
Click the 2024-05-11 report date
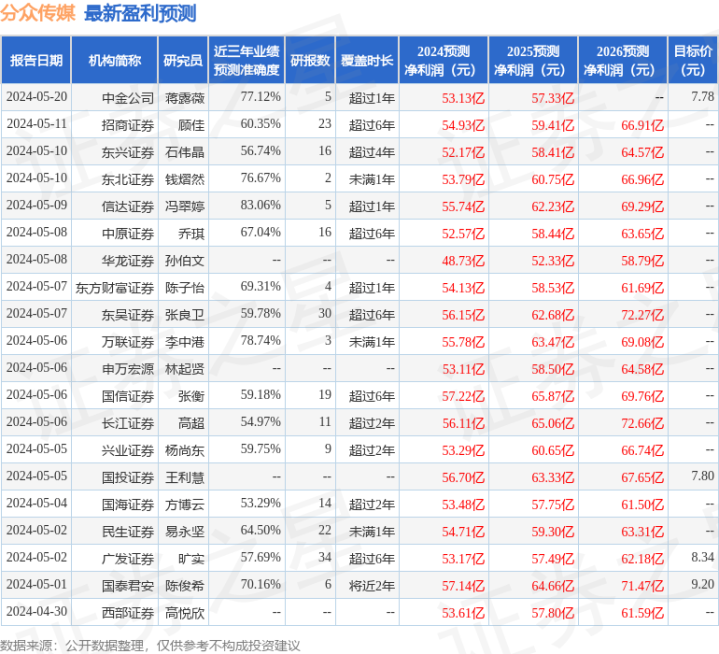(37, 124)
